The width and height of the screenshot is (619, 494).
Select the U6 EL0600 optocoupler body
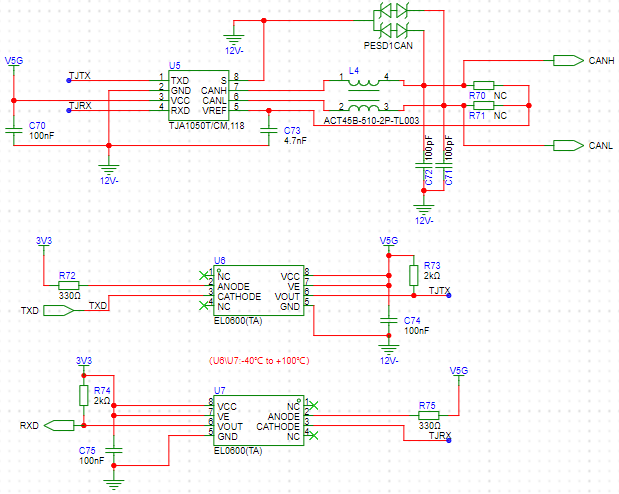point(259,290)
